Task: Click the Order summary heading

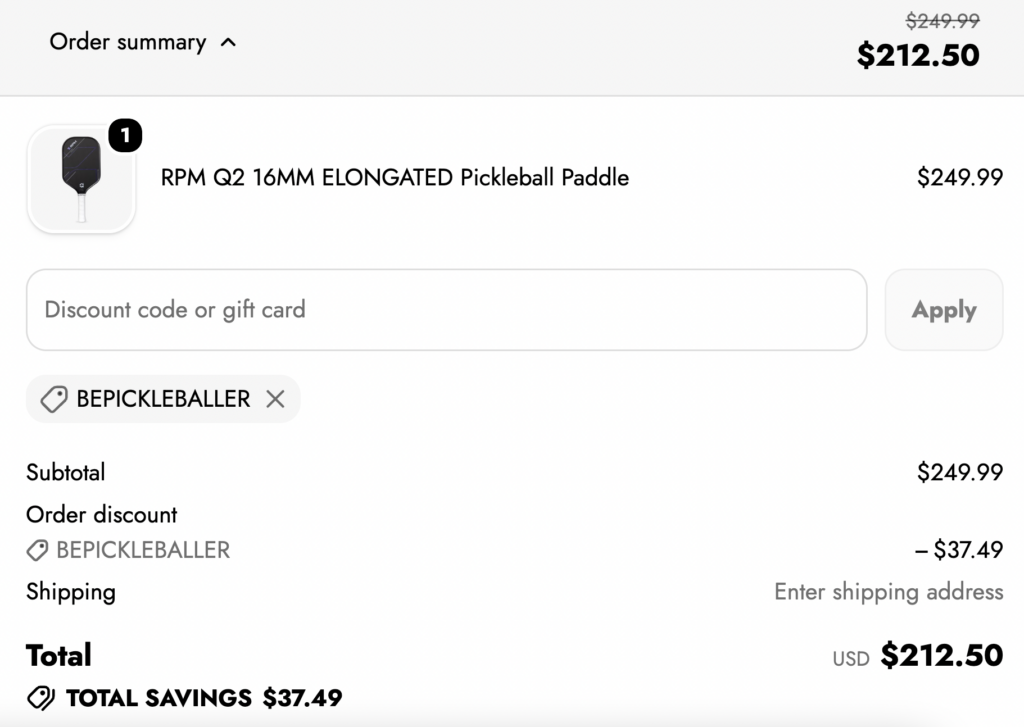Action: click(128, 42)
